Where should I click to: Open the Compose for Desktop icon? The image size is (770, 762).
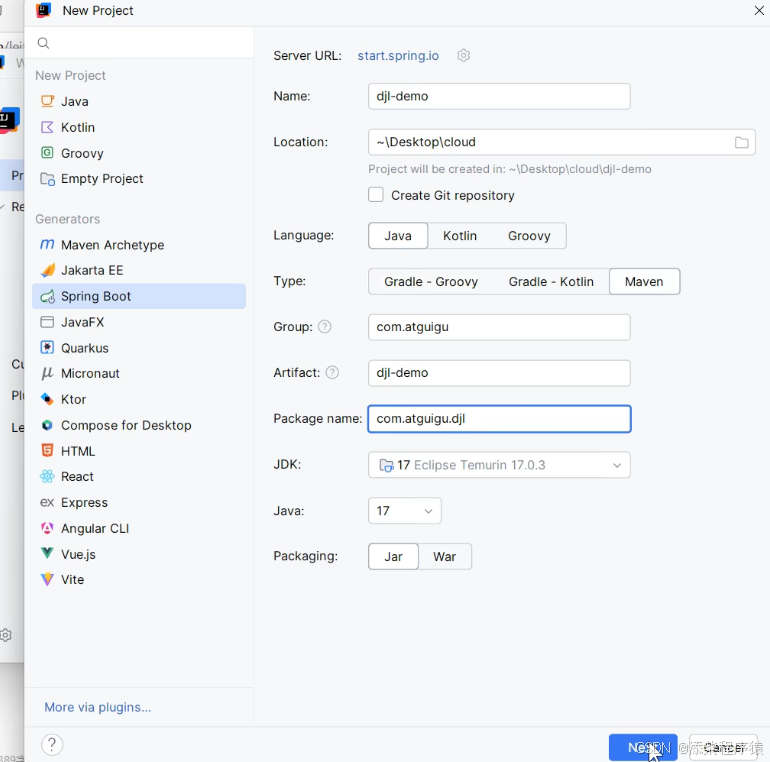point(47,425)
